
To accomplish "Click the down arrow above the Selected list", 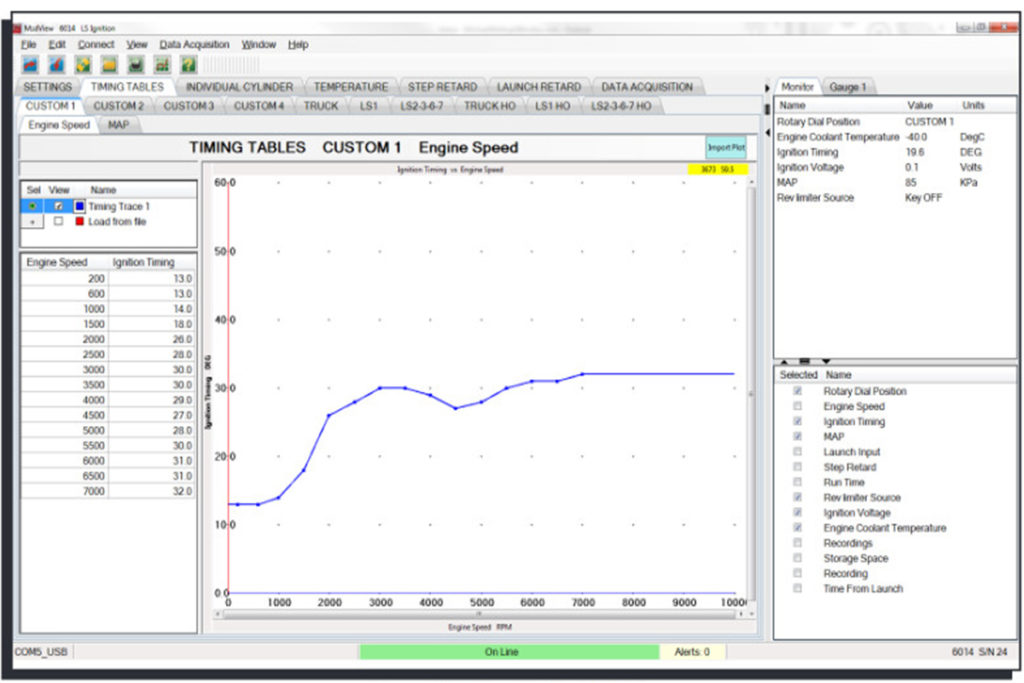I will click(x=826, y=362).
